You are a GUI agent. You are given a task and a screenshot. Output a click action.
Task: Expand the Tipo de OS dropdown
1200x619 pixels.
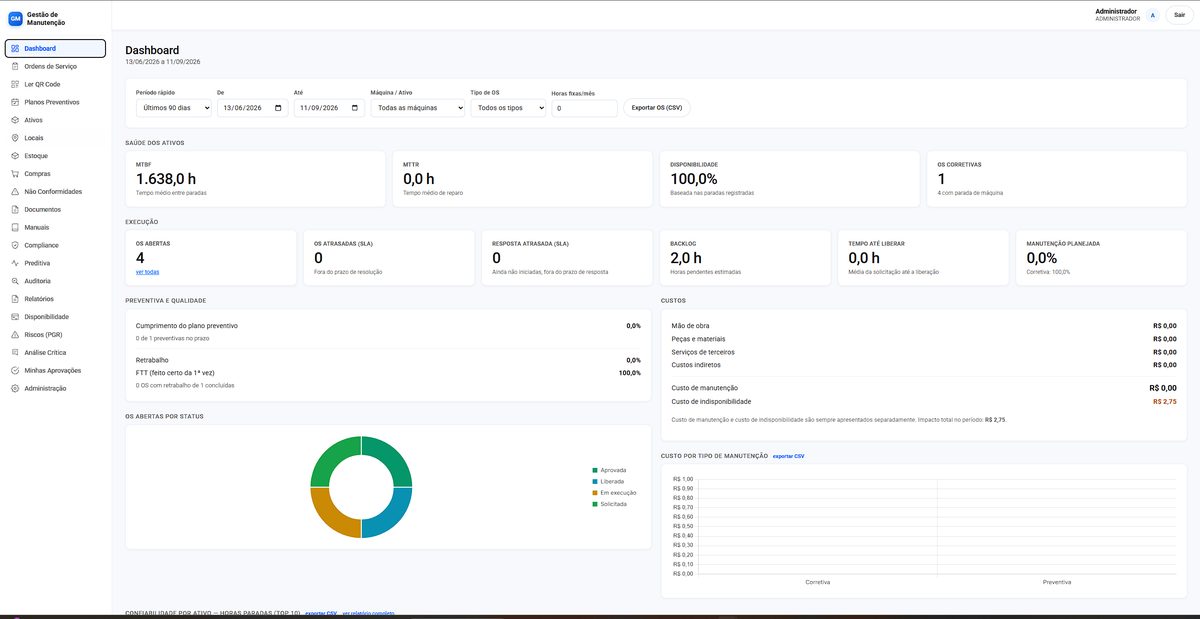pyautogui.click(x=508, y=108)
